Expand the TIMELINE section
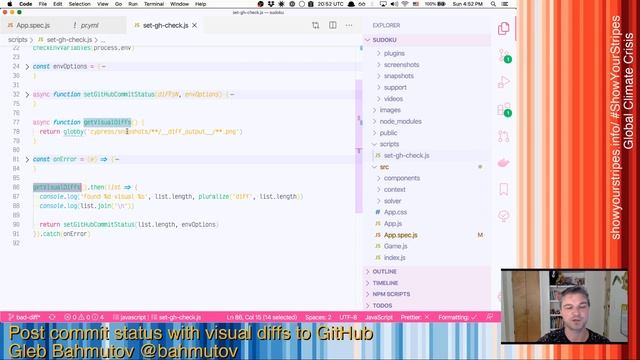This screenshot has width=640, height=360. coord(385,283)
